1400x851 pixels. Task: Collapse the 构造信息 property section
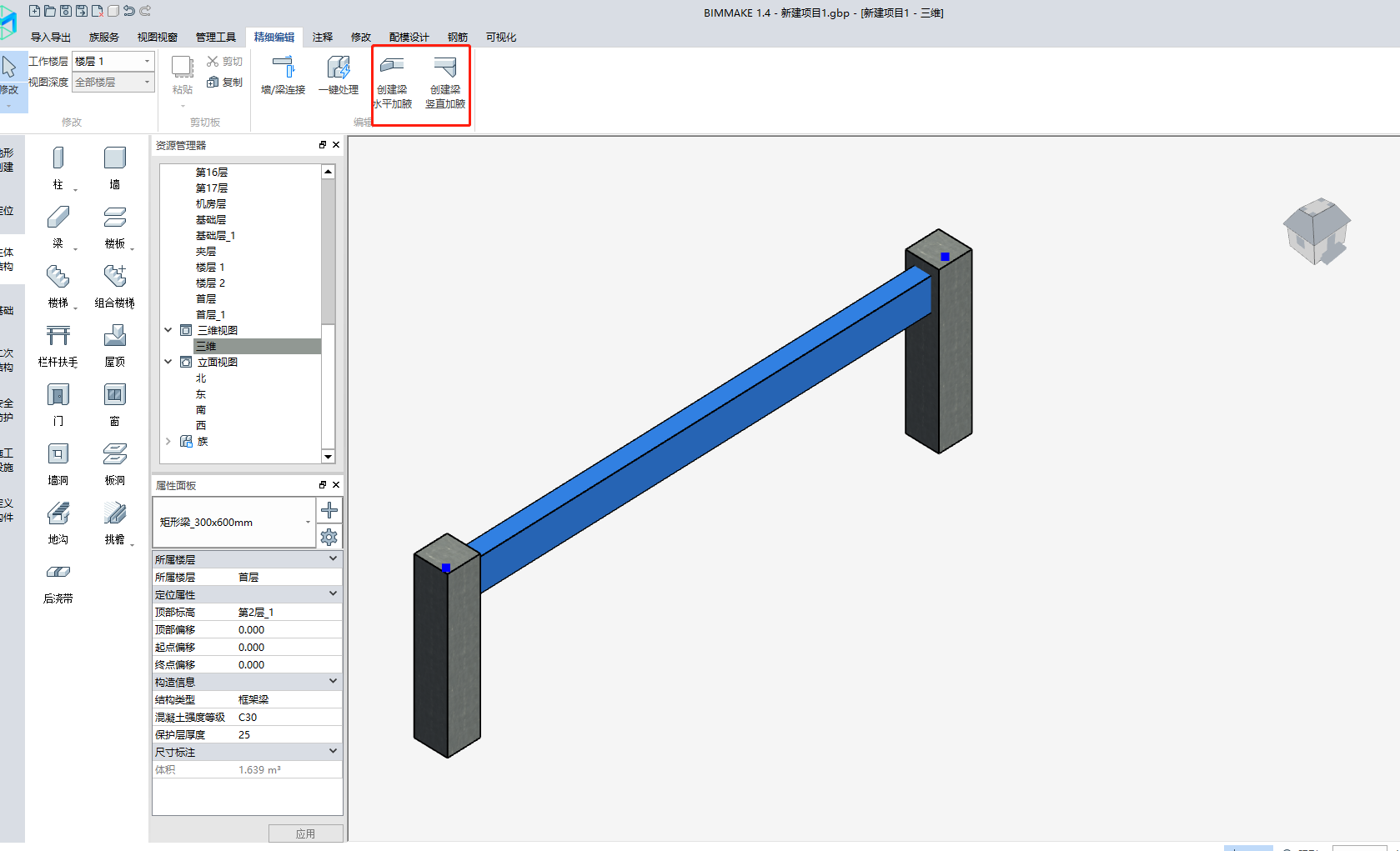tap(333, 681)
